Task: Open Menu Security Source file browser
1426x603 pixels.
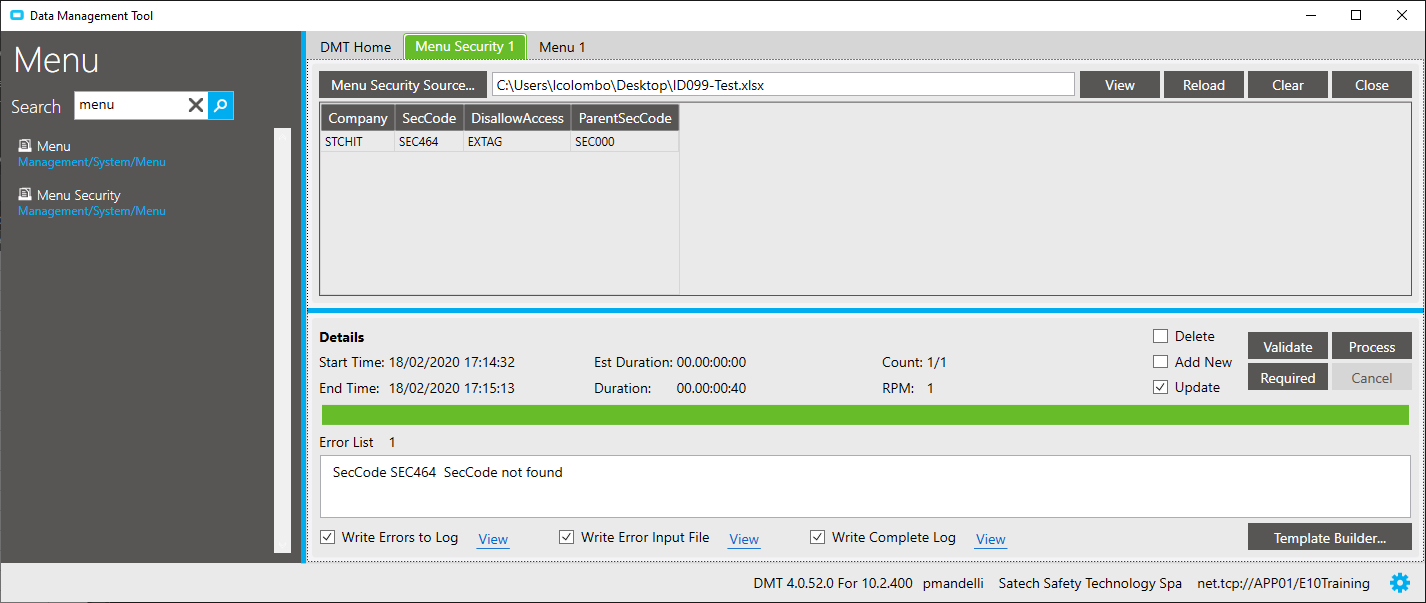Action: [x=403, y=85]
